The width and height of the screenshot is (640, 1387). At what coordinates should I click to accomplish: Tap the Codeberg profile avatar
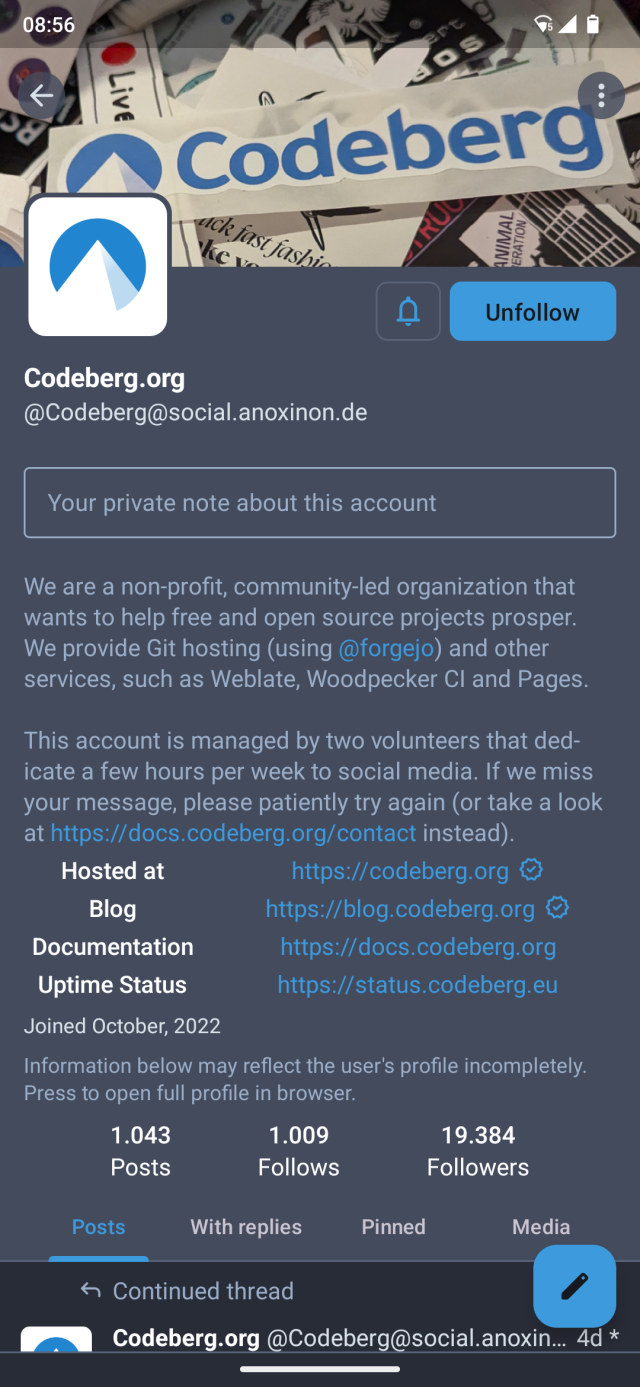(98, 266)
